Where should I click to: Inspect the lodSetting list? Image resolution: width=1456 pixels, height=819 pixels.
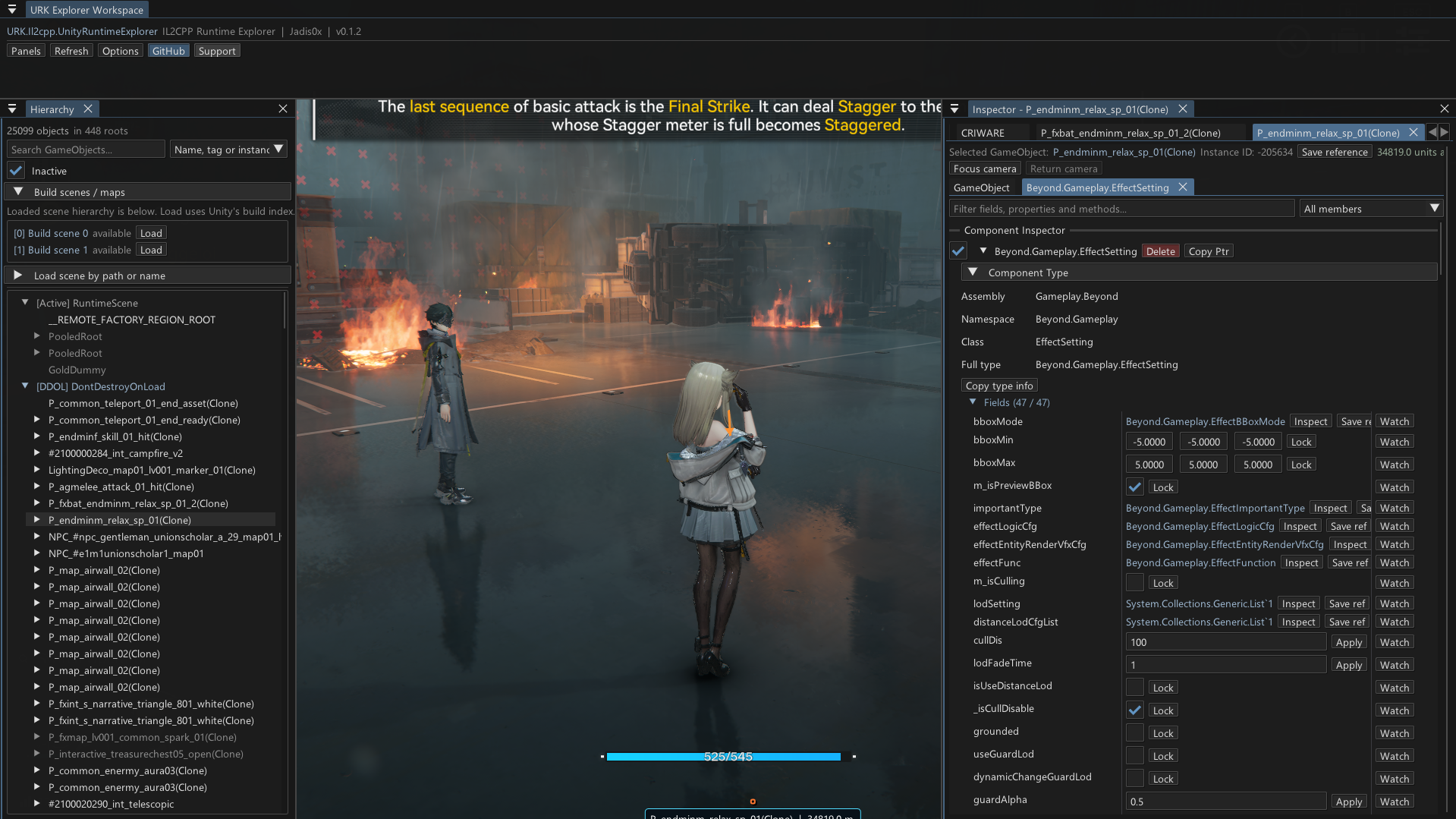[x=1298, y=603]
